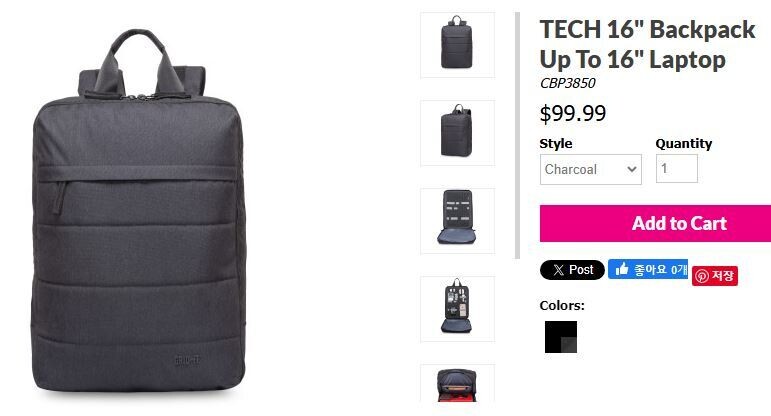
Task: Click the $99.99 price label
Action: click(573, 114)
